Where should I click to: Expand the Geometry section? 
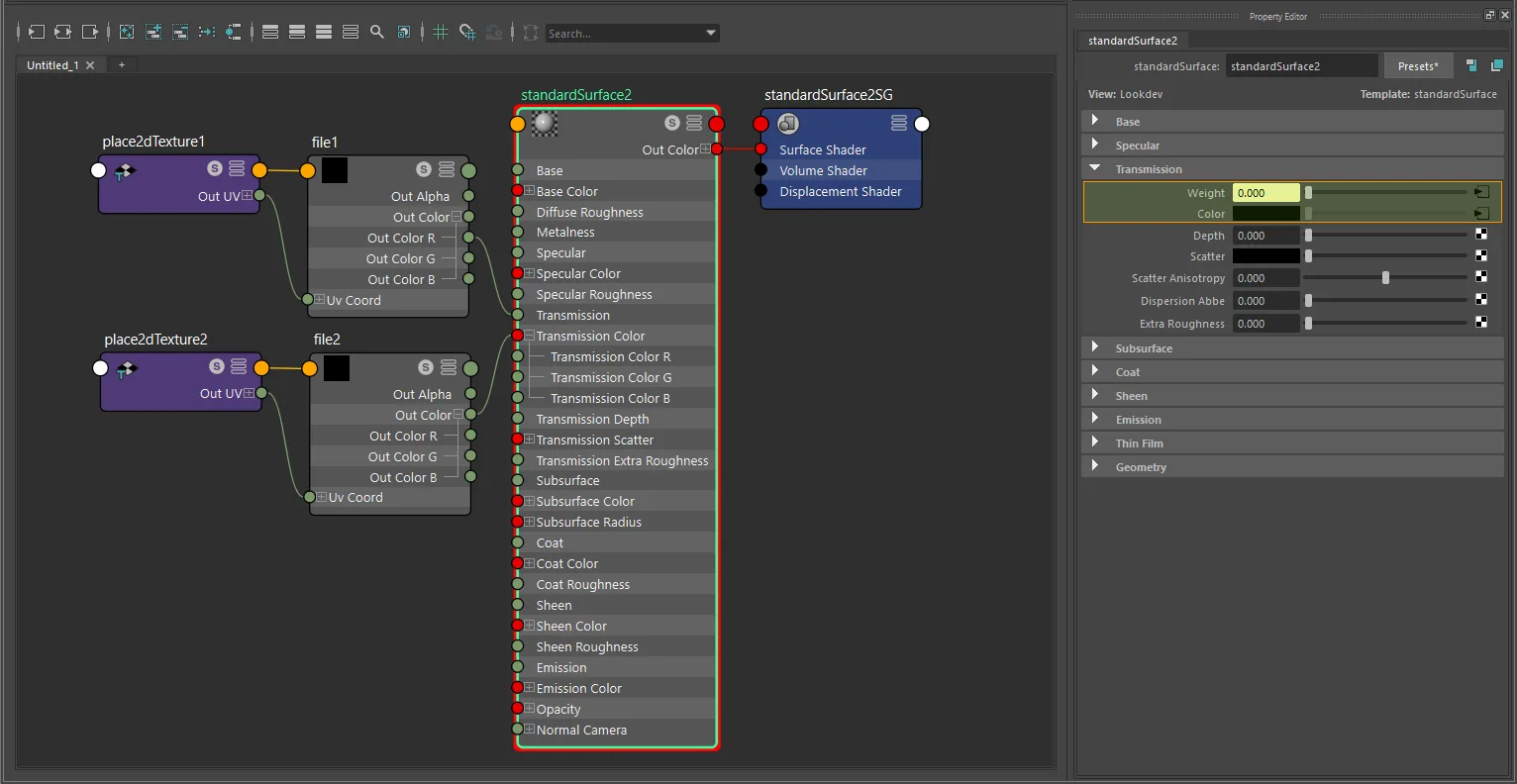(1292, 467)
